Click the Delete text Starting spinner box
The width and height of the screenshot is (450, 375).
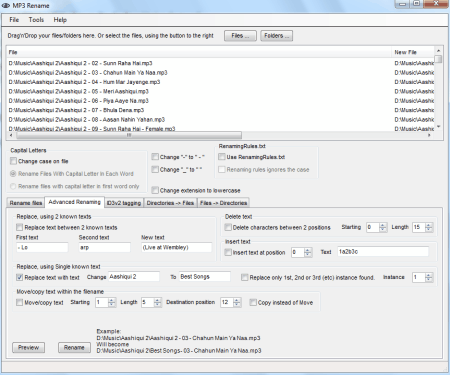click(376, 227)
